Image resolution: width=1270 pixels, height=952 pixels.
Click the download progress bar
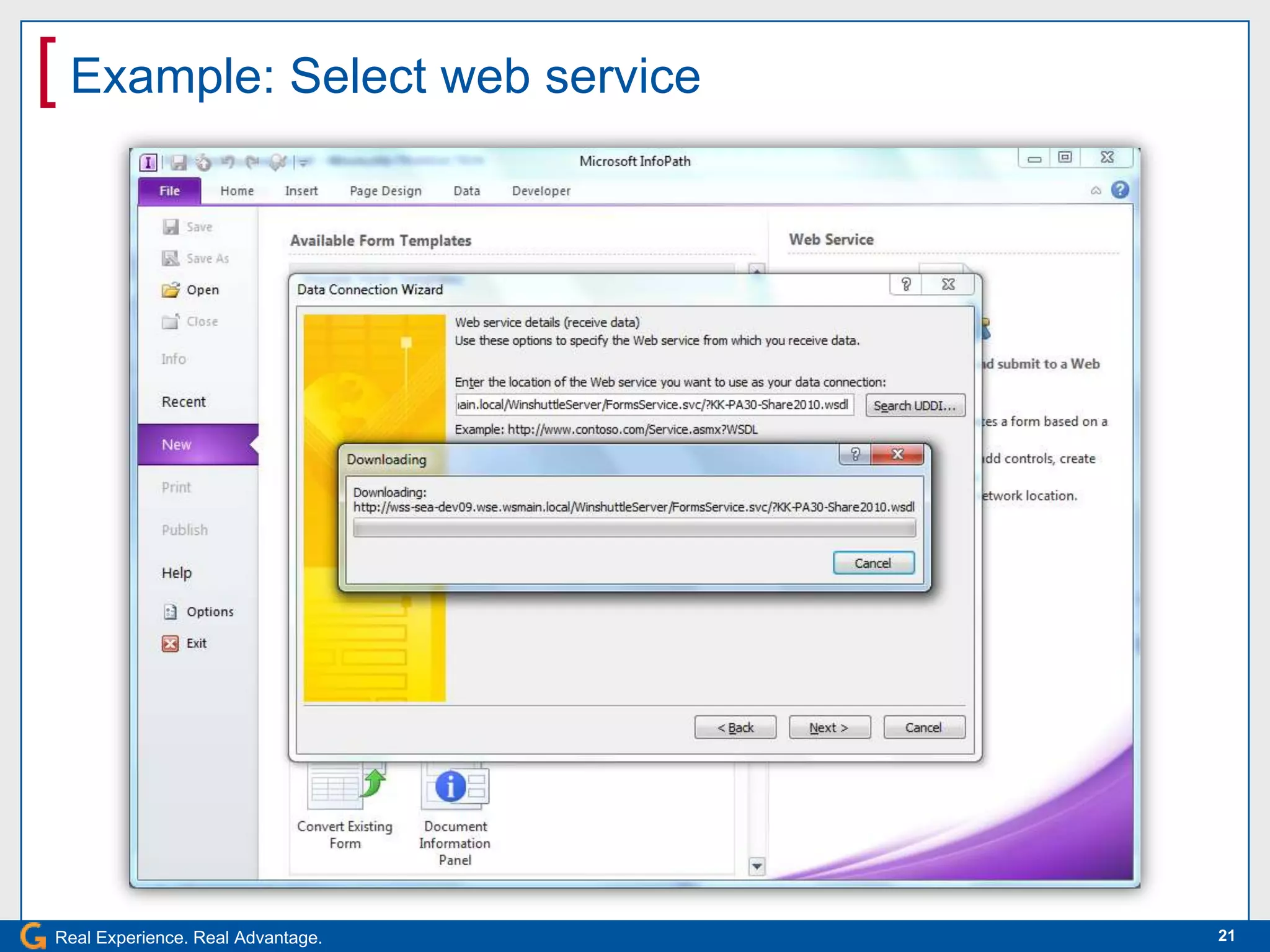pyautogui.click(x=634, y=528)
